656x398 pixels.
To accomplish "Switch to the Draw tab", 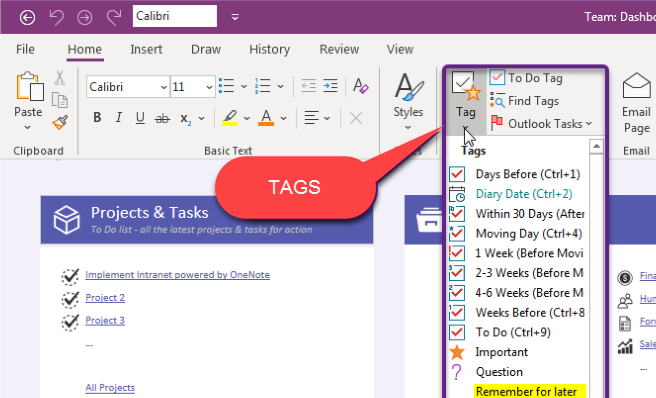I will [x=206, y=49].
